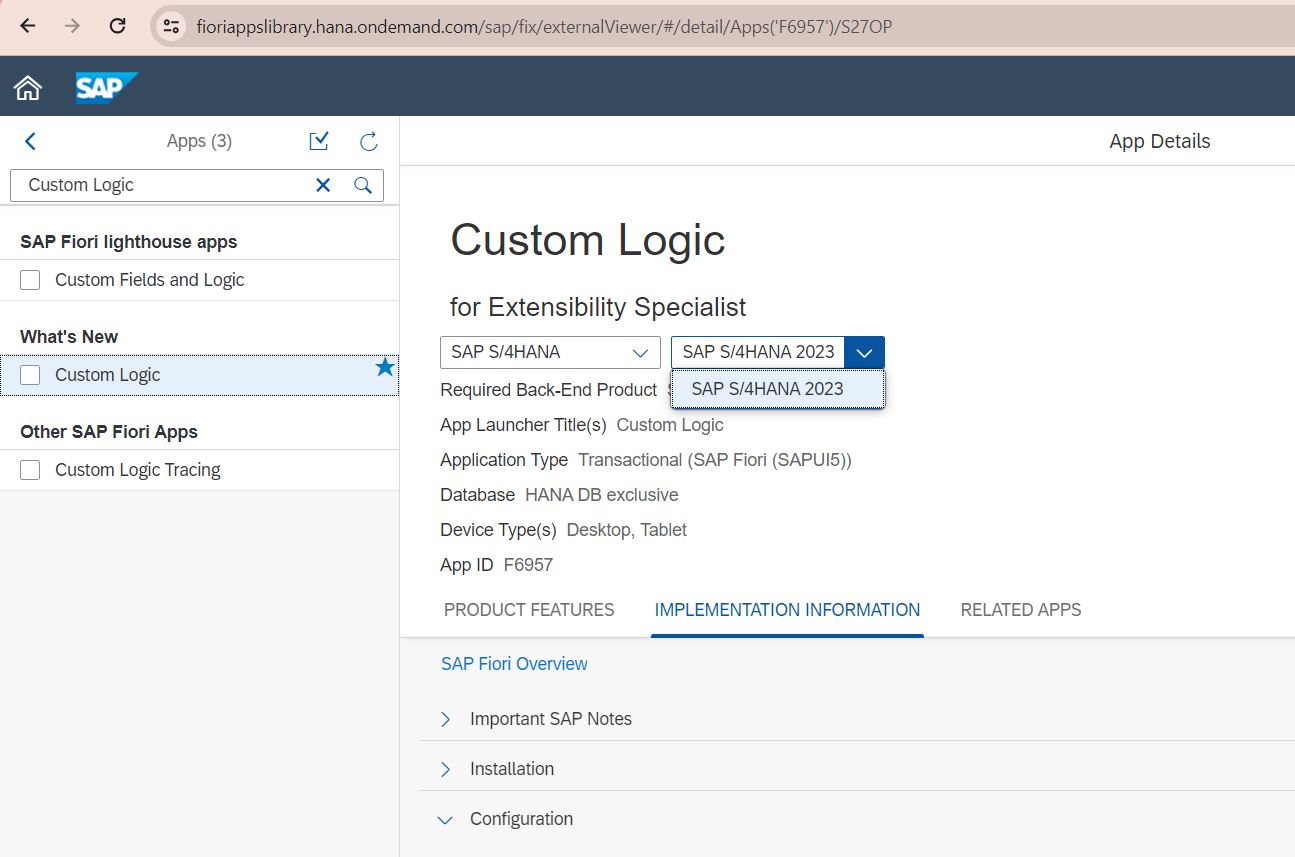
Task: Tick the Custom Logic checkbox
Action: coord(30,375)
